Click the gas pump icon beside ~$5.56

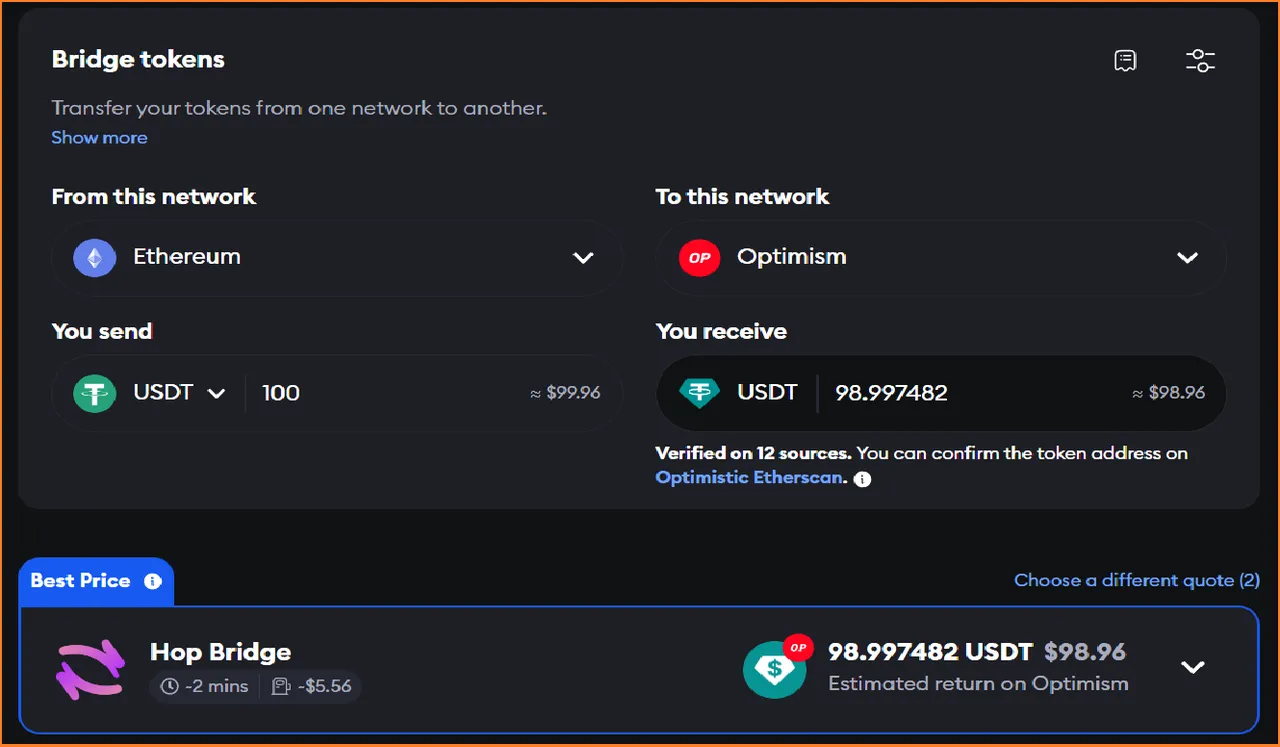pos(281,686)
